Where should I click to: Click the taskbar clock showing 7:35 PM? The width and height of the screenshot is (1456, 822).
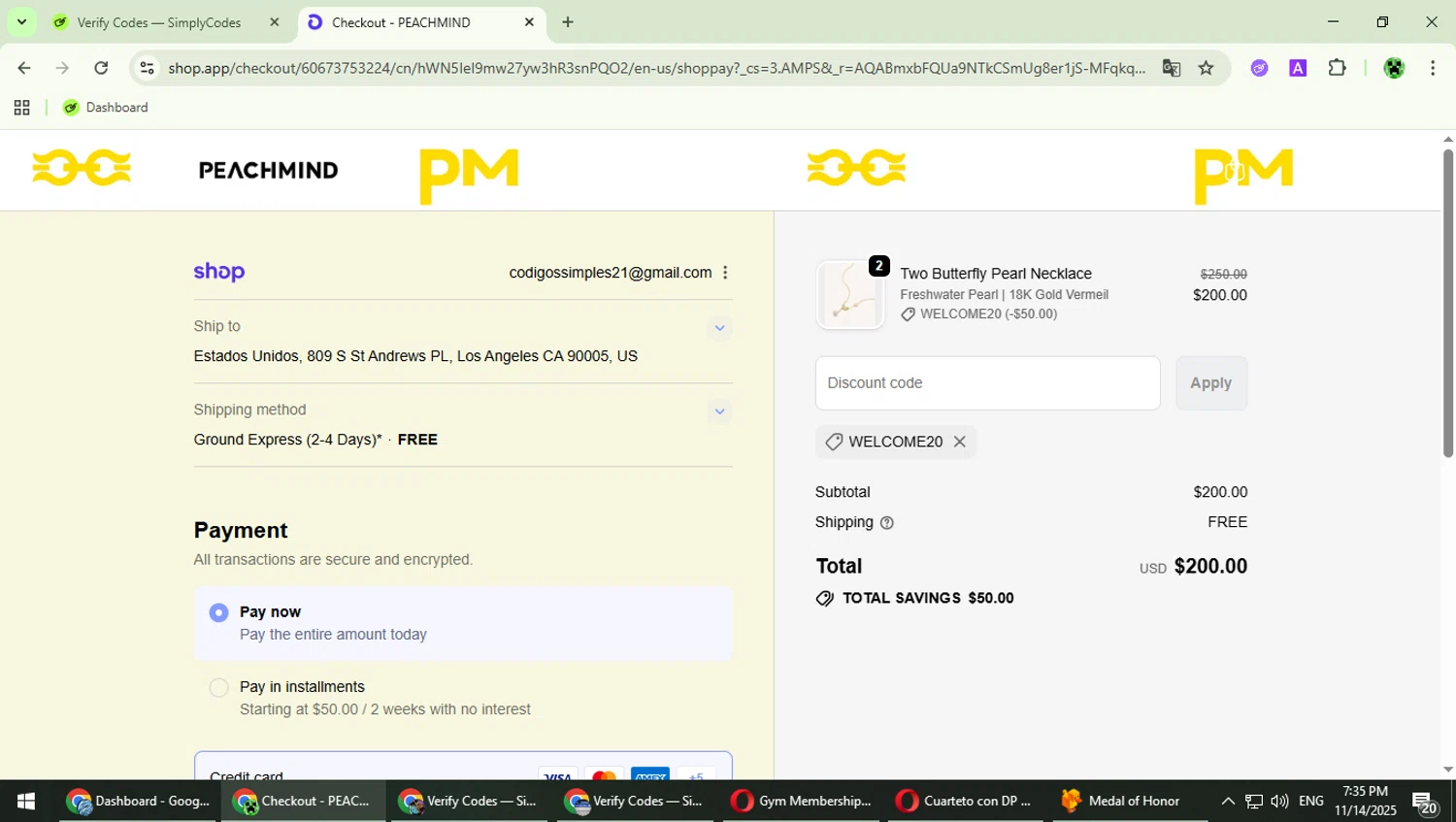pos(1365,801)
